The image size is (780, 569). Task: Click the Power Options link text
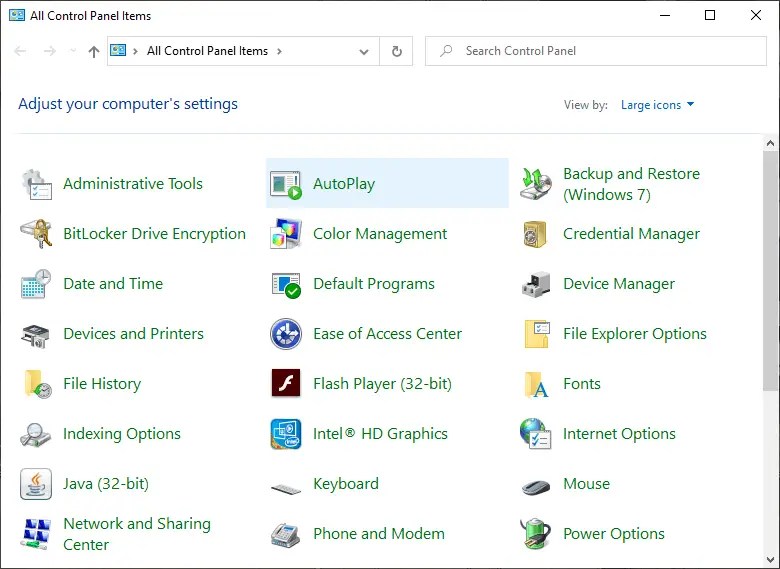coord(614,534)
